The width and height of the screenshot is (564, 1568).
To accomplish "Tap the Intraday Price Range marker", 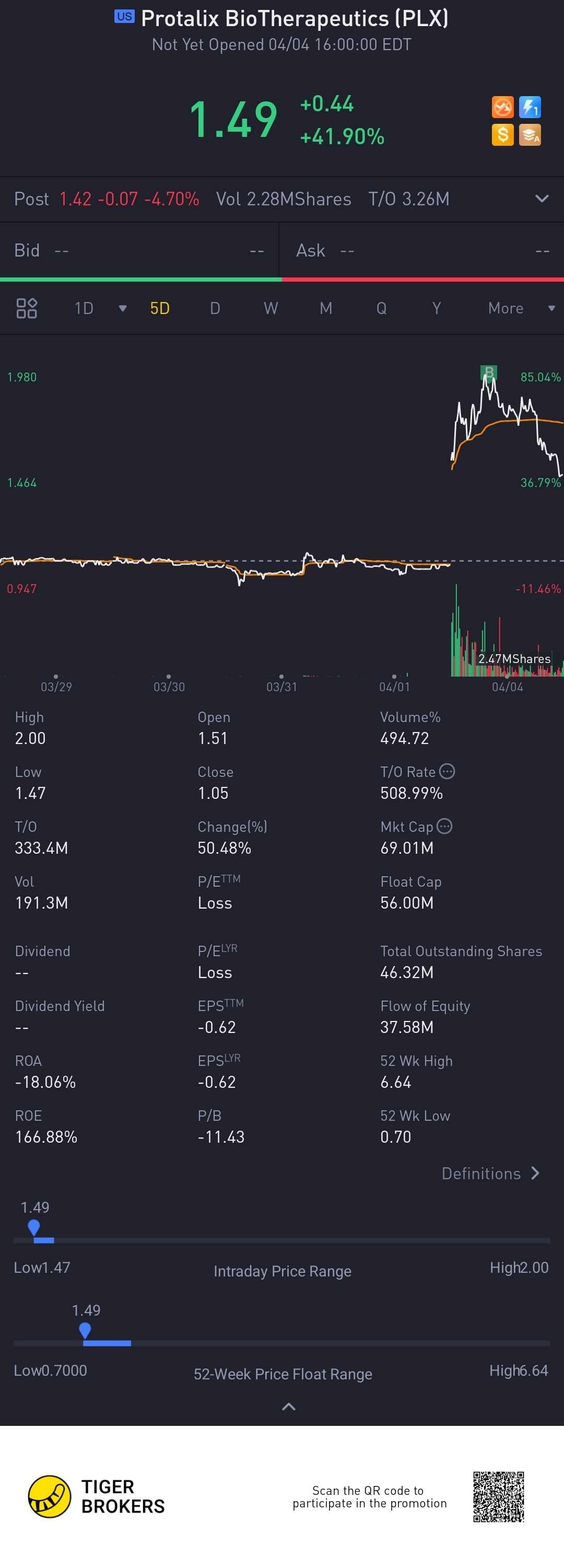I will (34, 1227).
